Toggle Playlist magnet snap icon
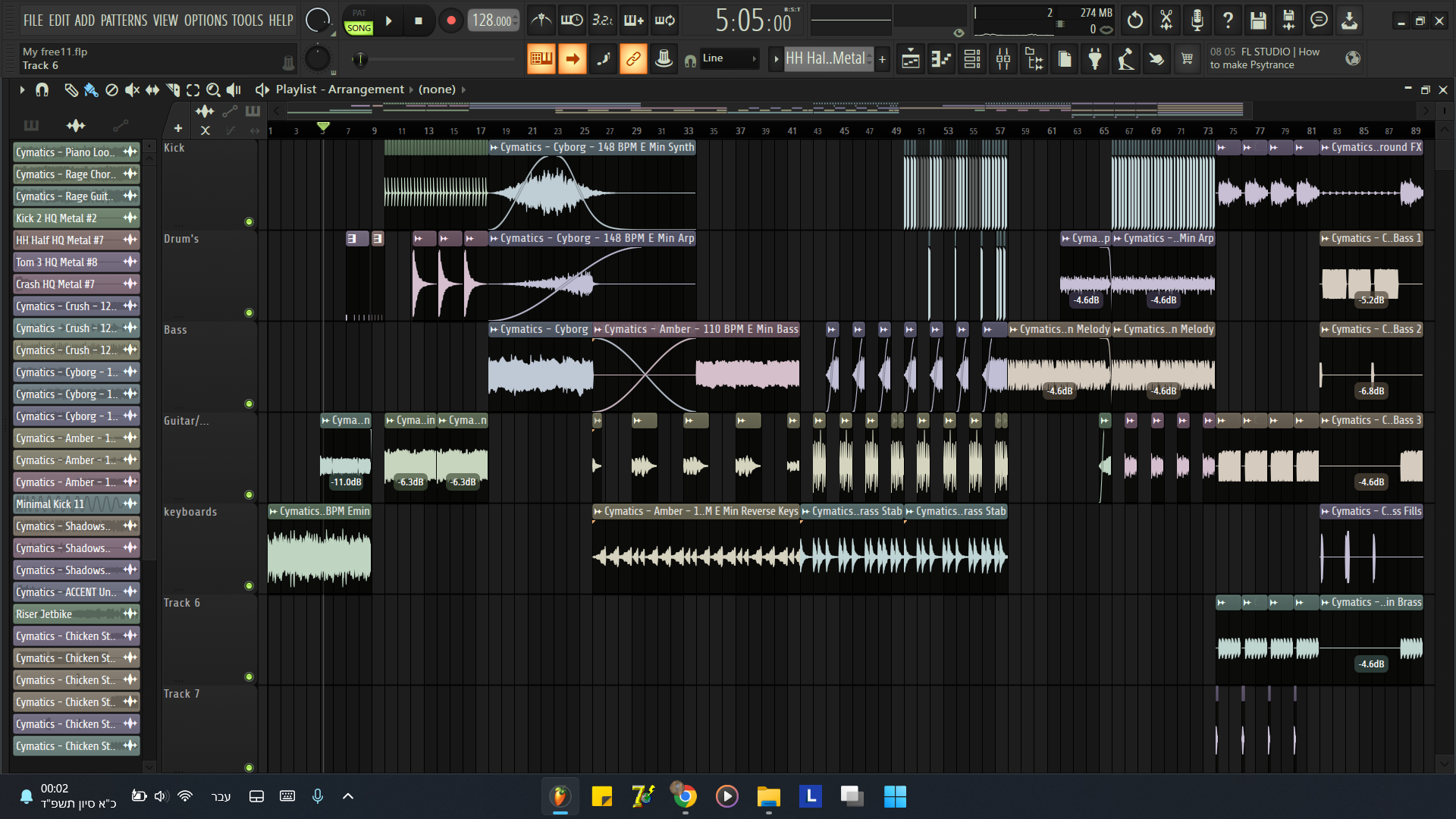Viewport: 1456px width, 819px height. (x=42, y=90)
